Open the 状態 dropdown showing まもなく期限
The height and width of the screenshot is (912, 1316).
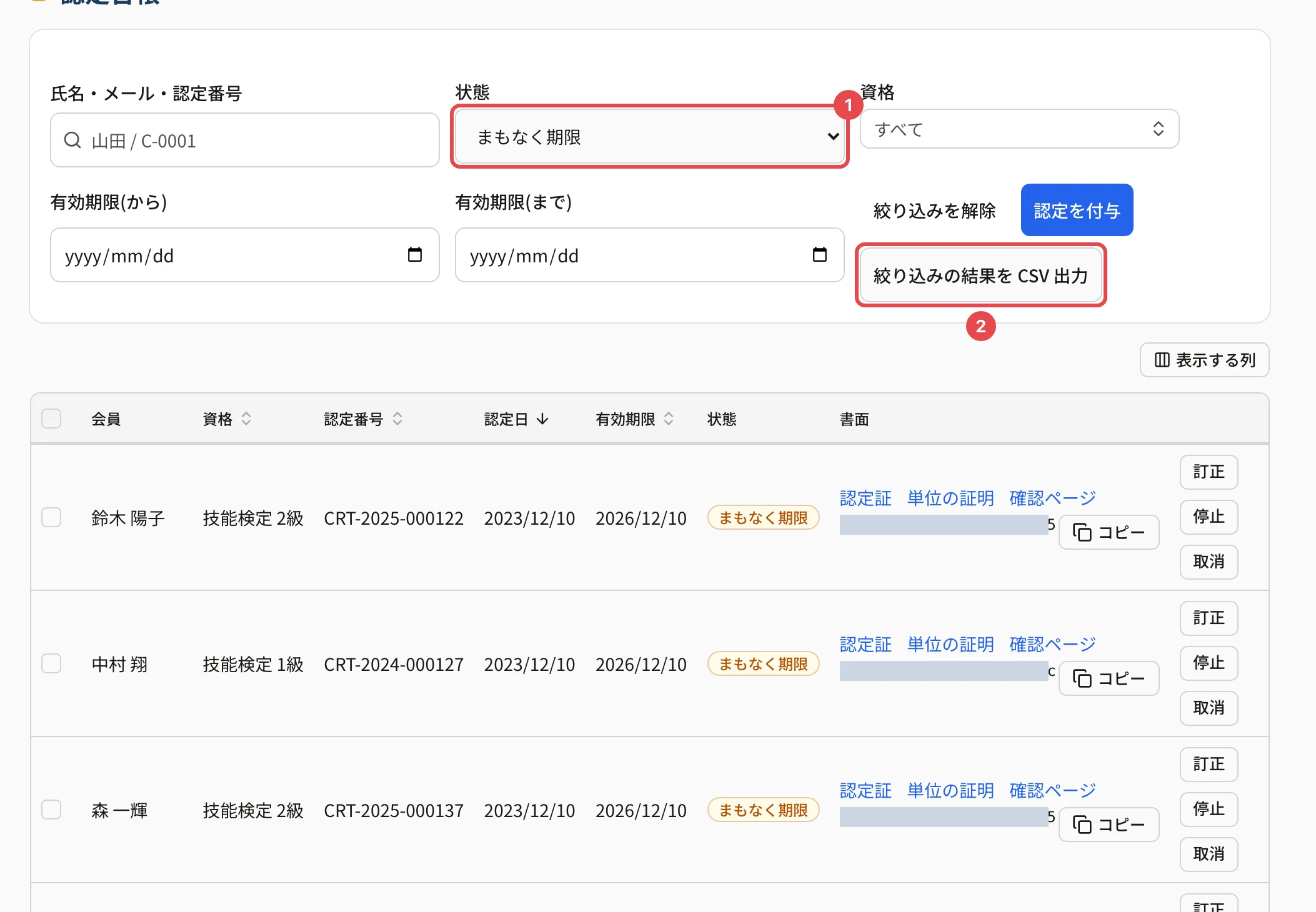pos(650,137)
